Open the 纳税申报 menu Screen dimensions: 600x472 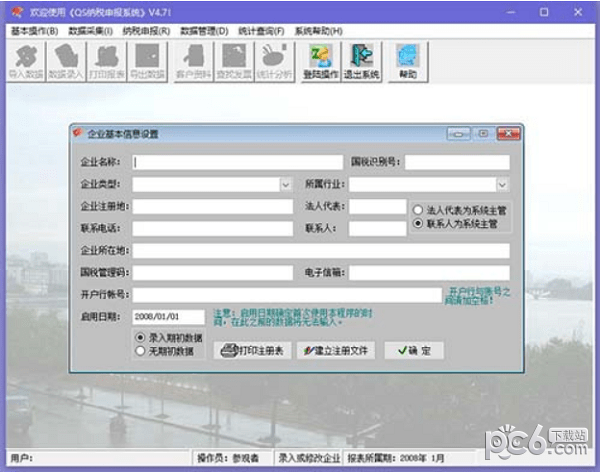tap(146, 31)
